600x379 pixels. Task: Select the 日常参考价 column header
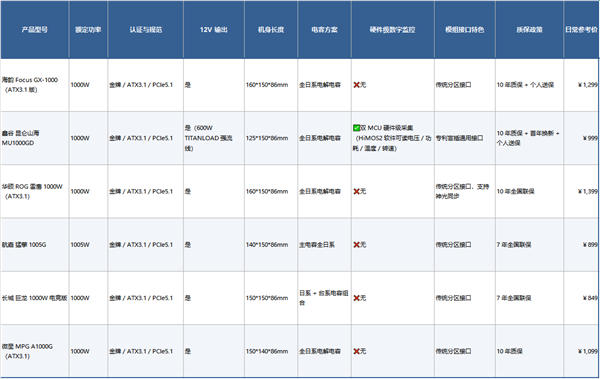click(x=582, y=29)
